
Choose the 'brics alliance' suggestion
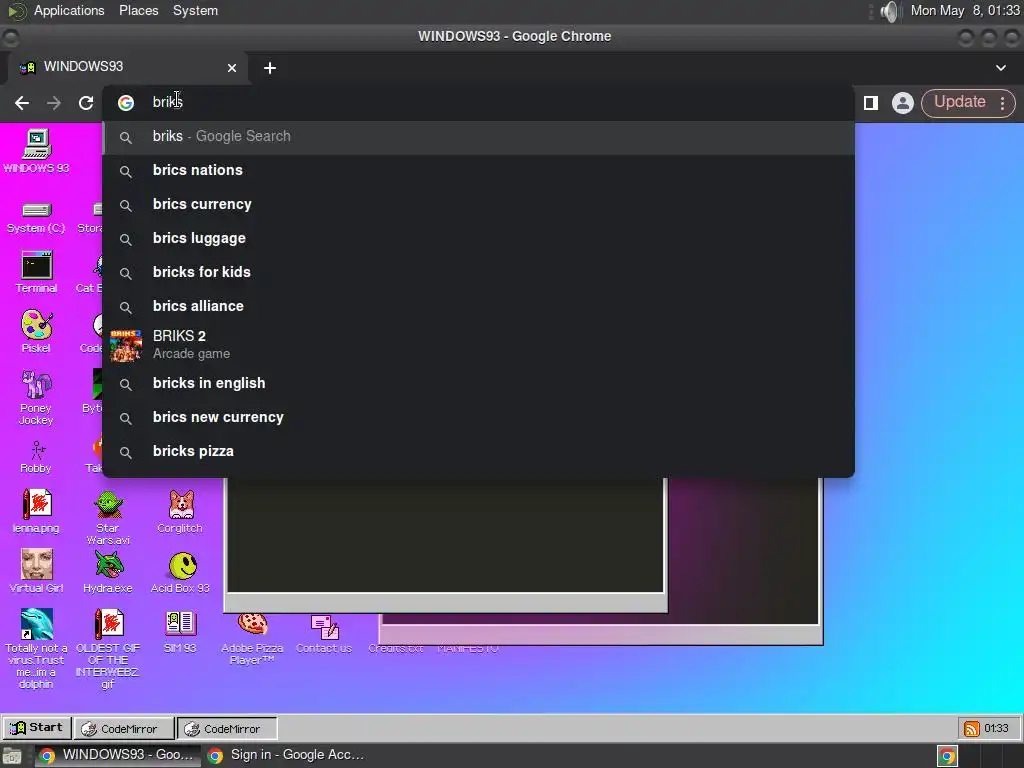click(x=478, y=306)
